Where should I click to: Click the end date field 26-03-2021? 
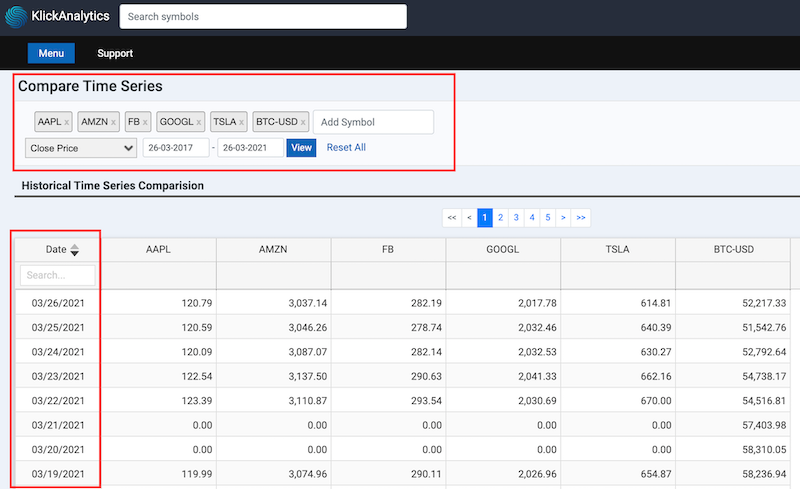[251, 148]
